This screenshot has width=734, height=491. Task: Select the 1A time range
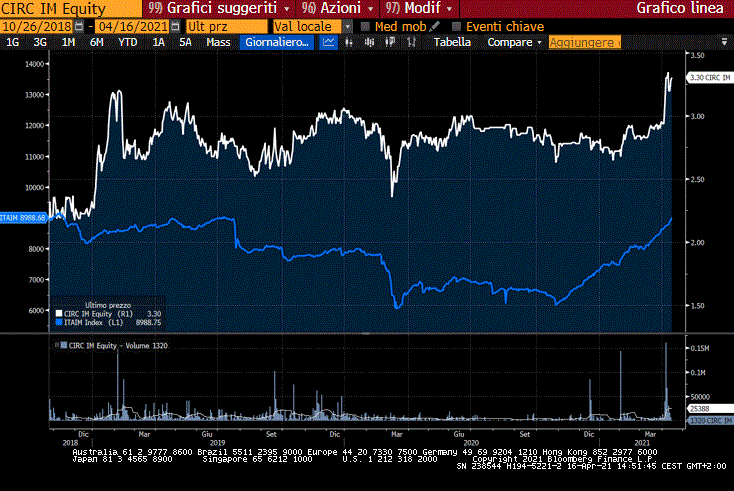[159, 42]
